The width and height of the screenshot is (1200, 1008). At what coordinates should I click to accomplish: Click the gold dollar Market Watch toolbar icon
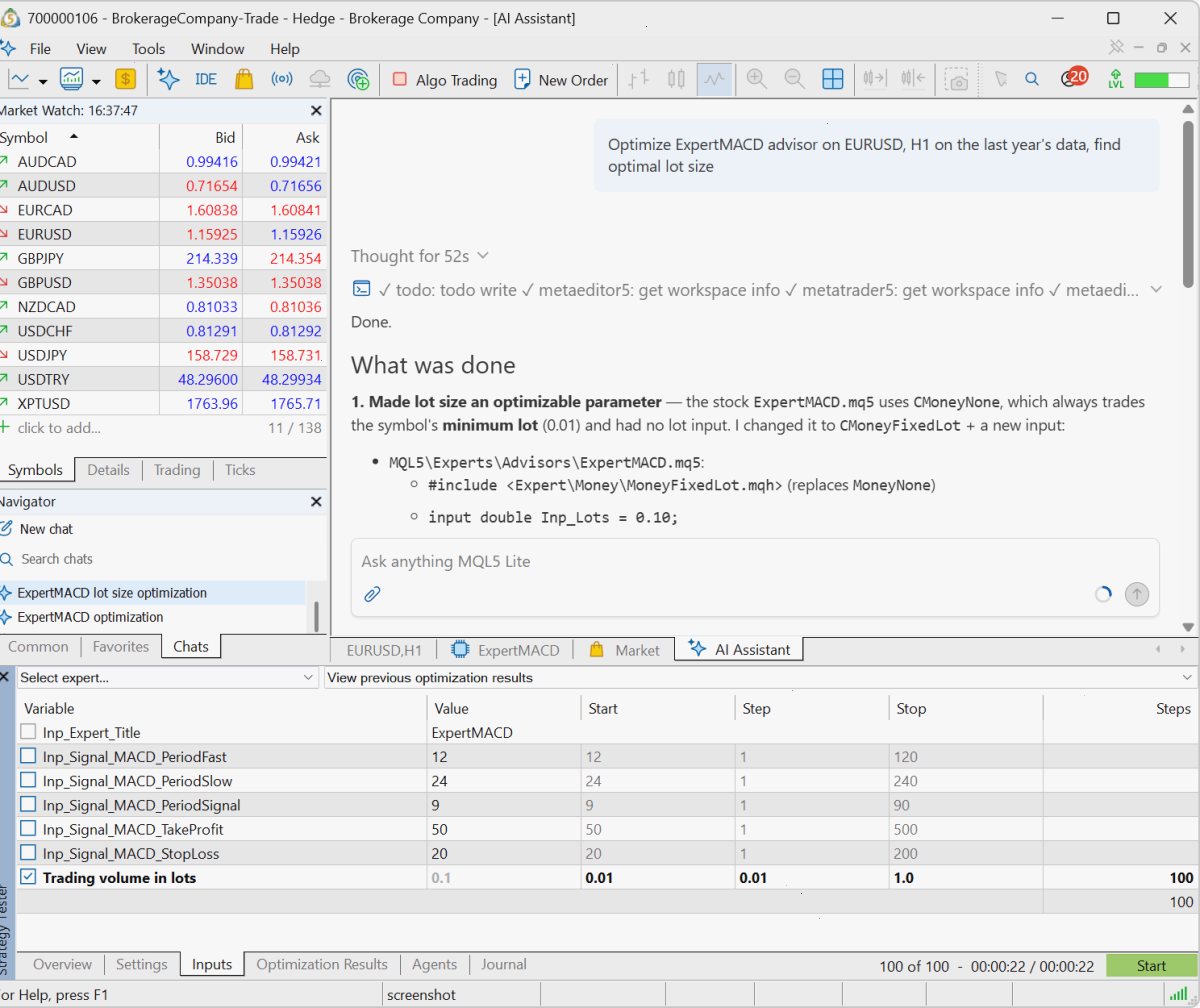(x=125, y=80)
